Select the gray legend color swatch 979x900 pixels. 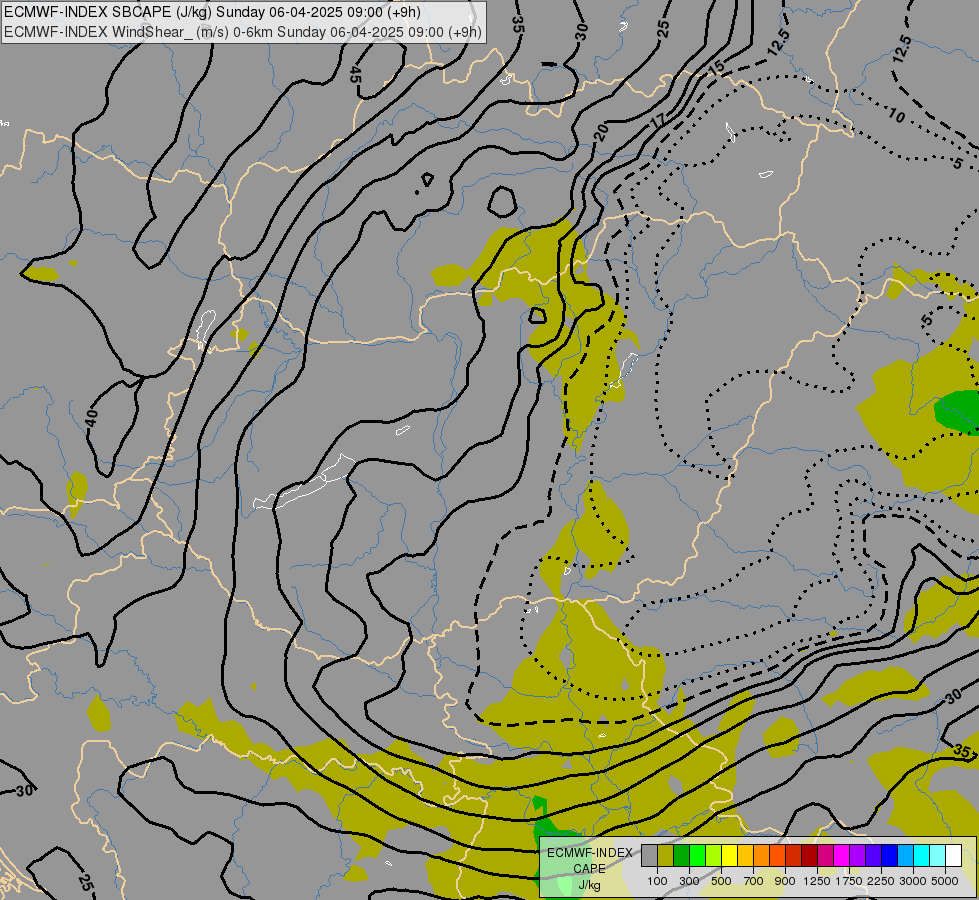pyautogui.click(x=649, y=856)
